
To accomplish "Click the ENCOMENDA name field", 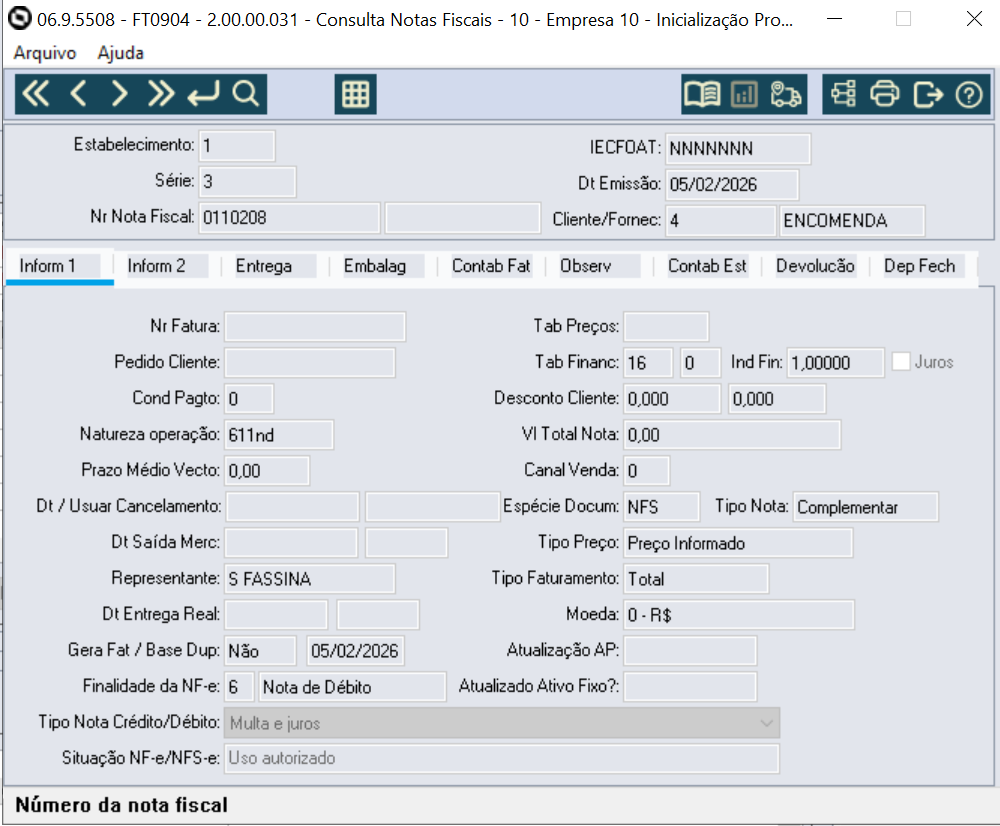I will 852,221.
